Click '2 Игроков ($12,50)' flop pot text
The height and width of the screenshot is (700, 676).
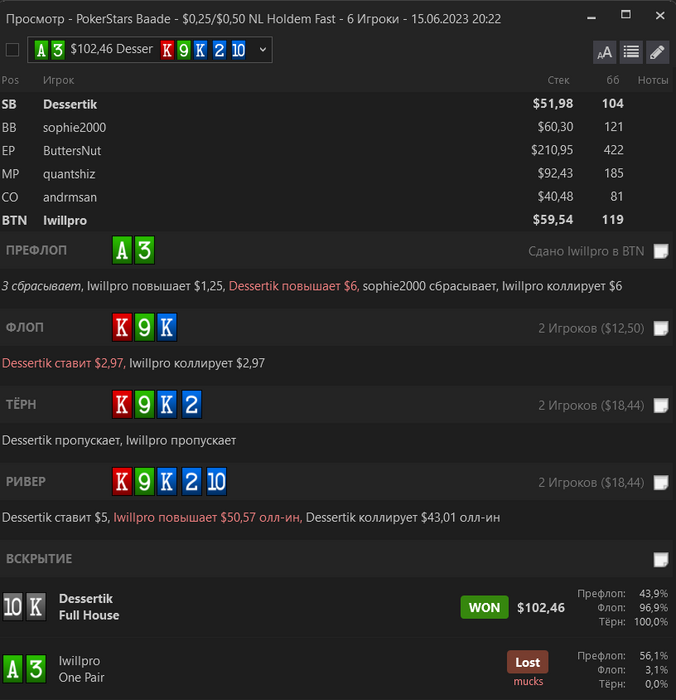(591, 329)
